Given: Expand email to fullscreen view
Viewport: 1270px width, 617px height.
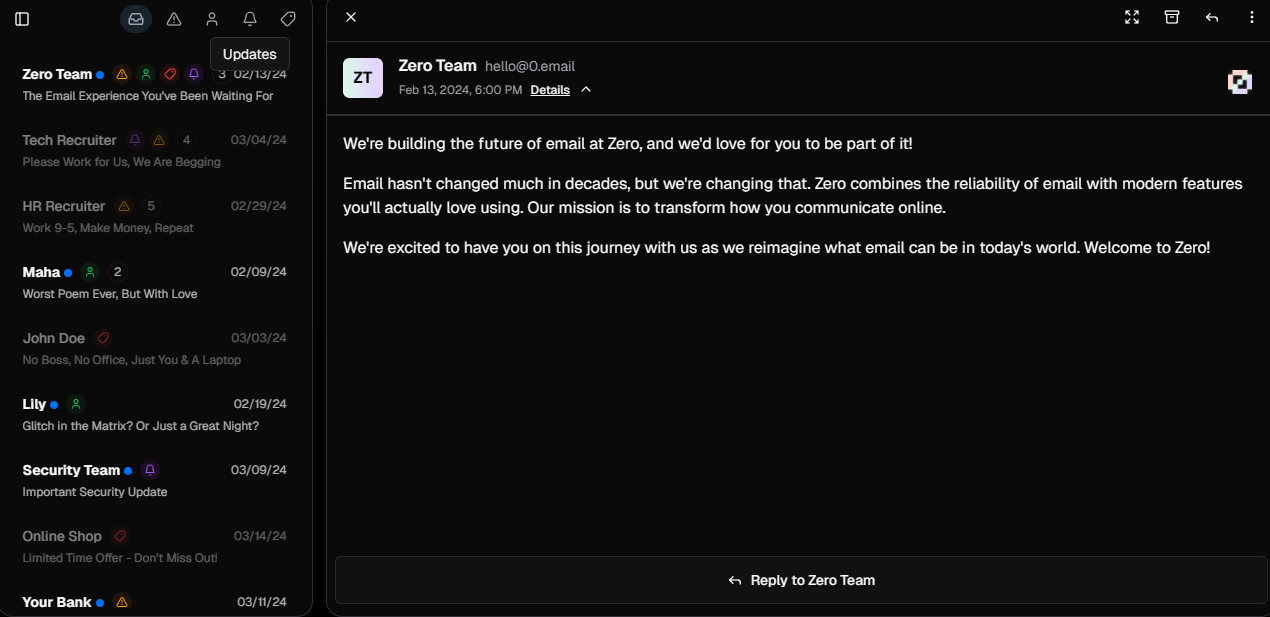Looking at the screenshot, I should (x=1132, y=17).
